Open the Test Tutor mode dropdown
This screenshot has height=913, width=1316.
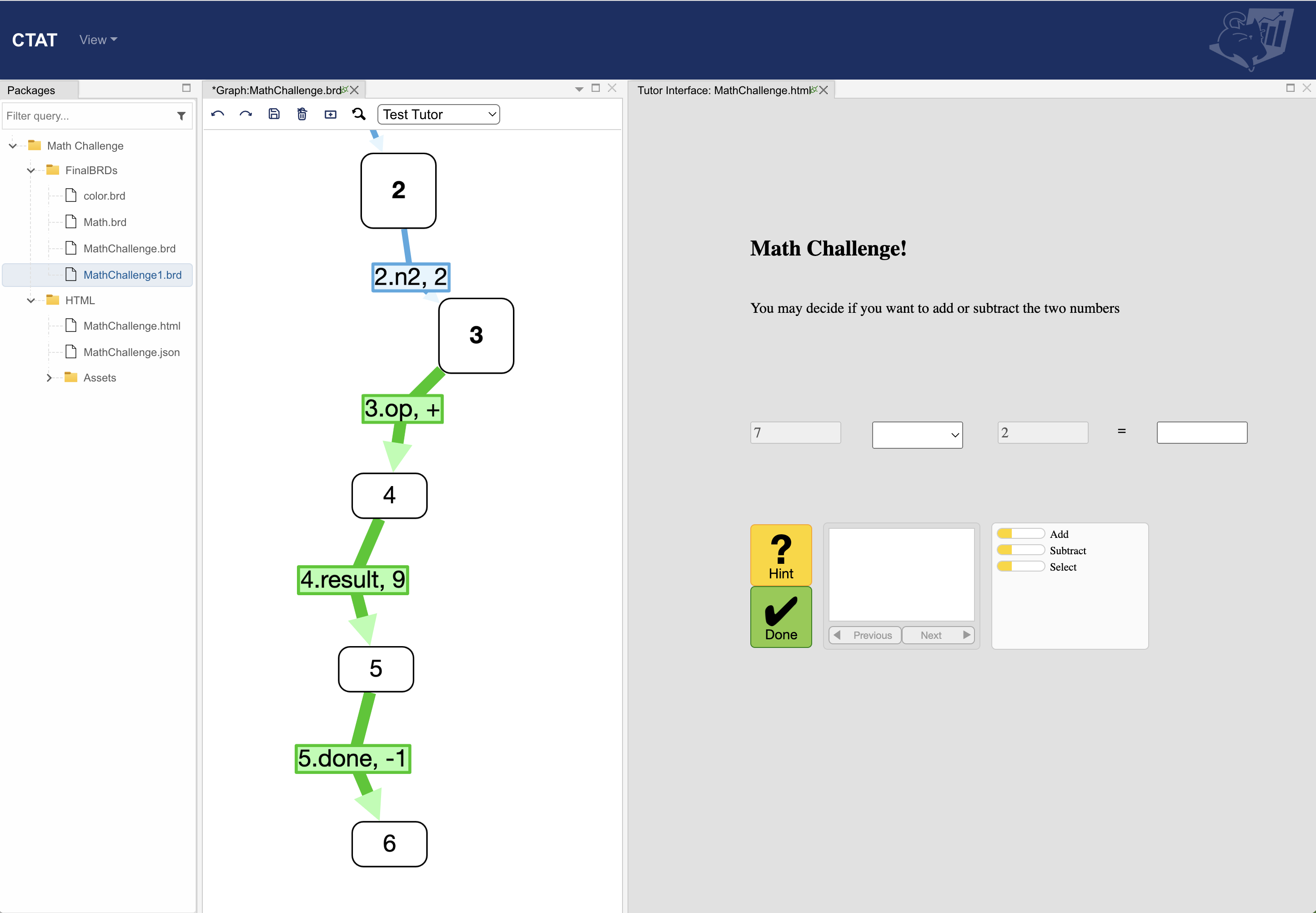pos(438,115)
